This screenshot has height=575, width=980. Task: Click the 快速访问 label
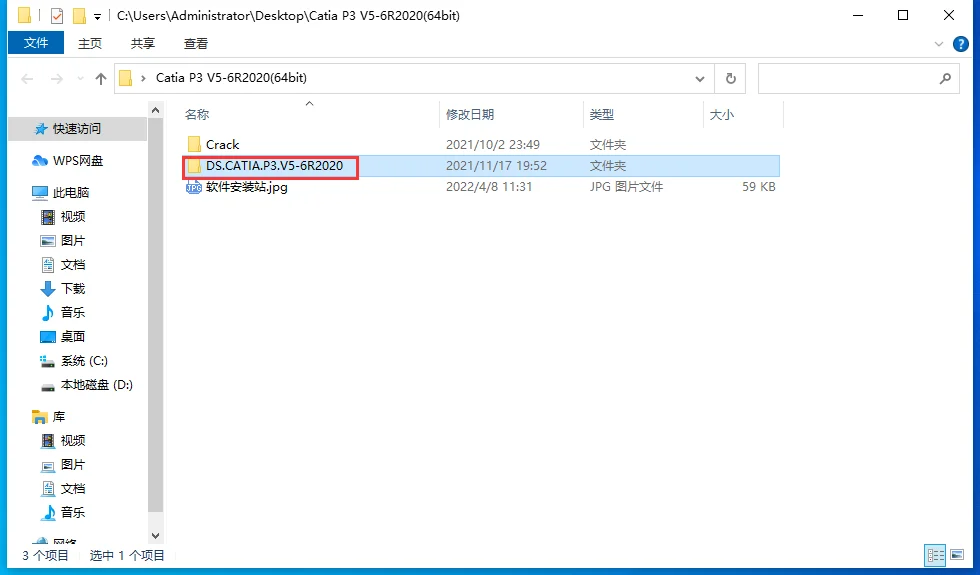coord(77,129)
